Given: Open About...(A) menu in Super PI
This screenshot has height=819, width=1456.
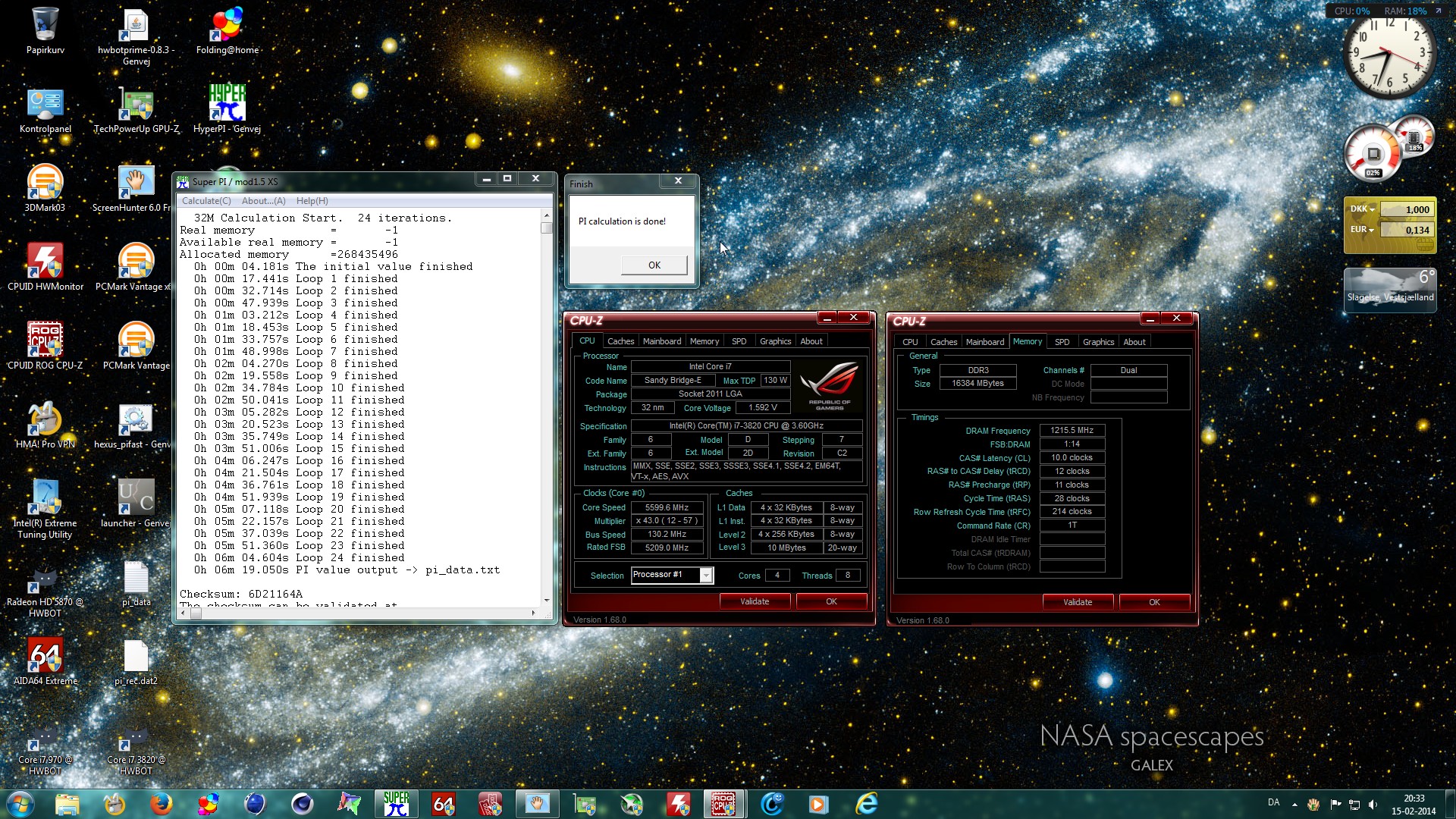Looking at the screenshot, I should (263, 201).
